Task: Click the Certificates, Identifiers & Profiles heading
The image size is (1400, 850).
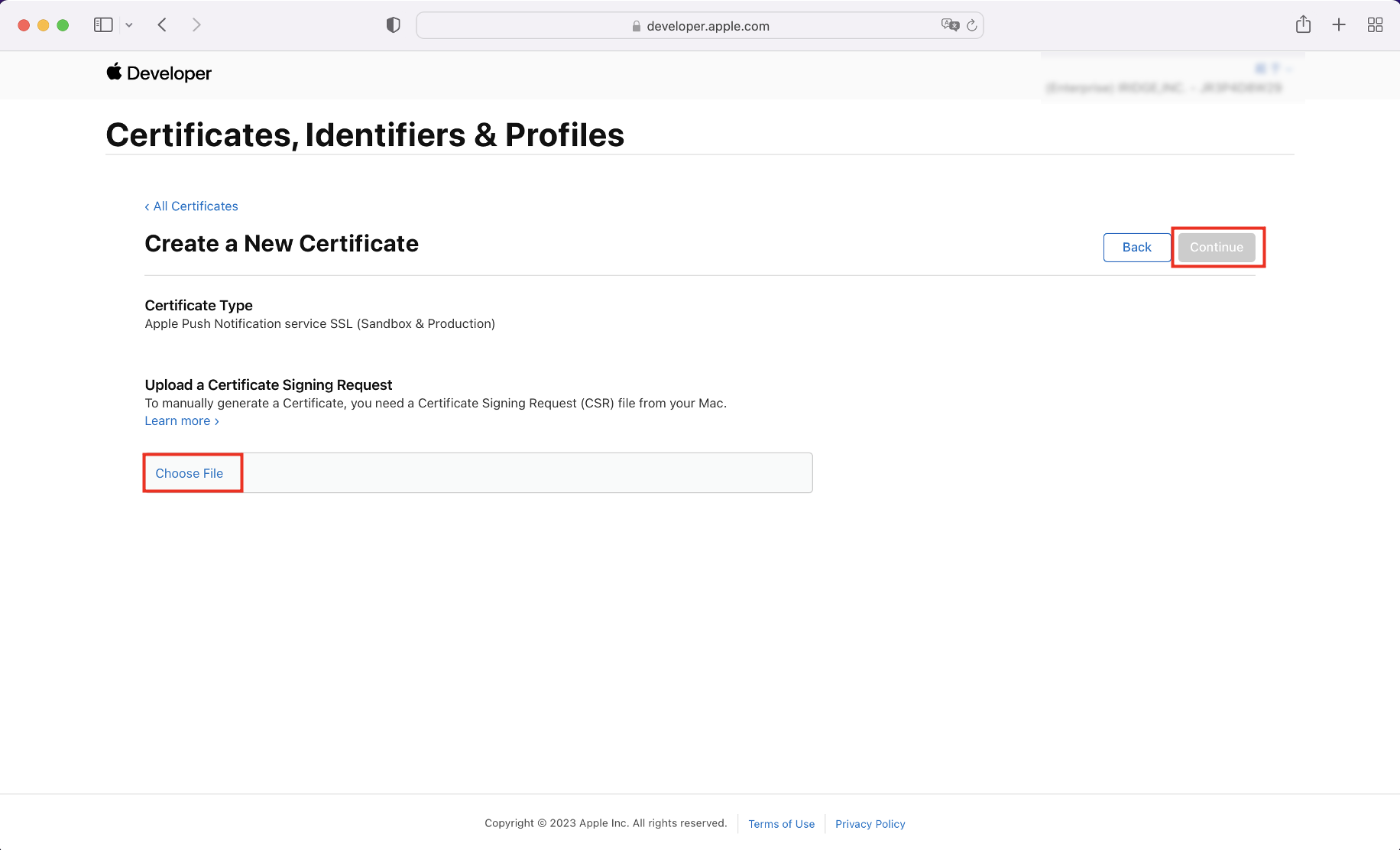Action: pyautogui.click(x=365, y=135)
